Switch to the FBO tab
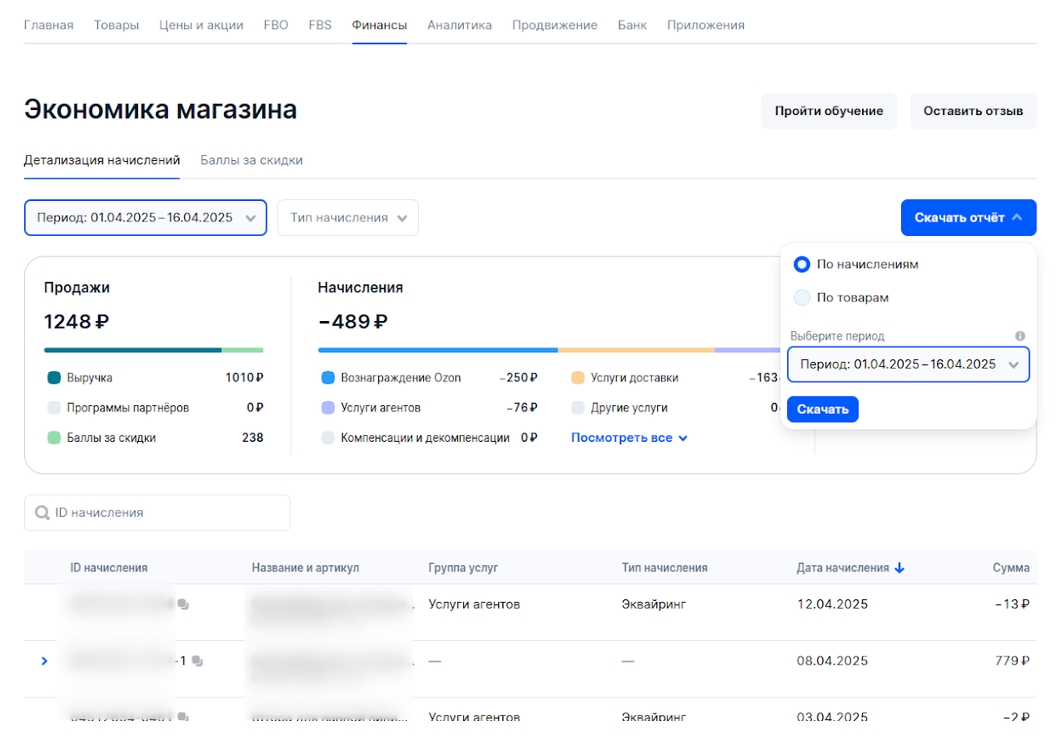This screenshot has height=751, width=1061. point(275,25)
